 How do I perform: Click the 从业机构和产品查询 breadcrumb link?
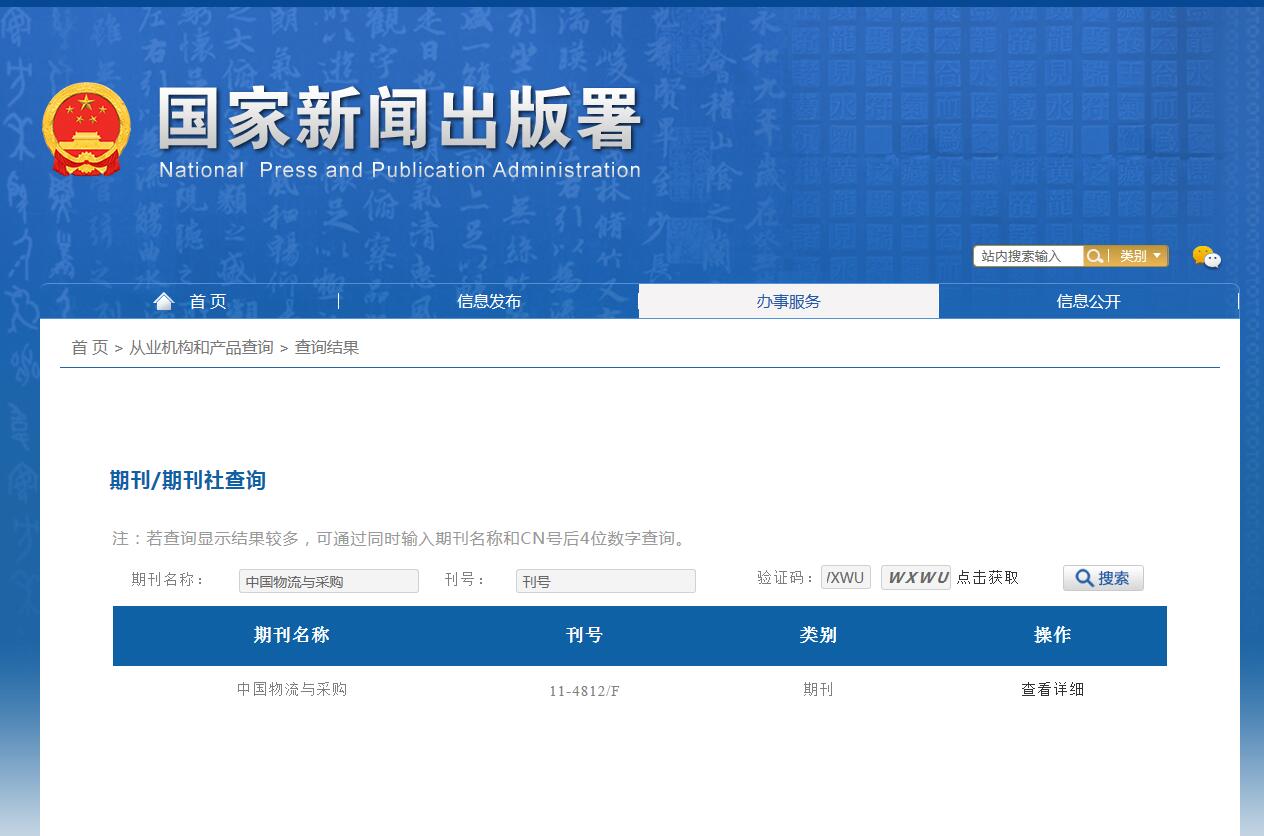pos(202,347)
